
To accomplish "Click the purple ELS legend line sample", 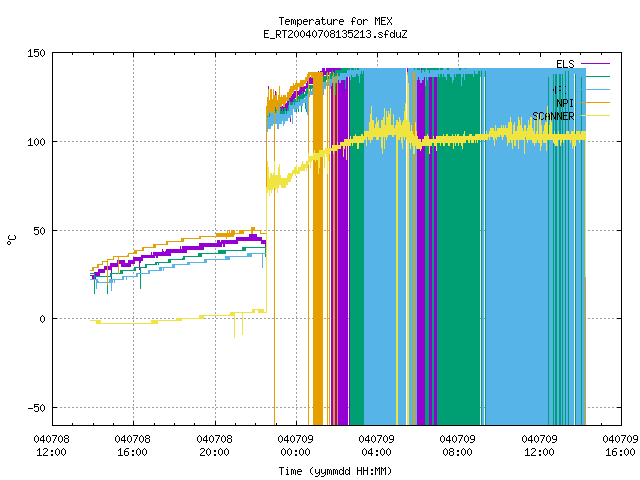I will 595,64.
